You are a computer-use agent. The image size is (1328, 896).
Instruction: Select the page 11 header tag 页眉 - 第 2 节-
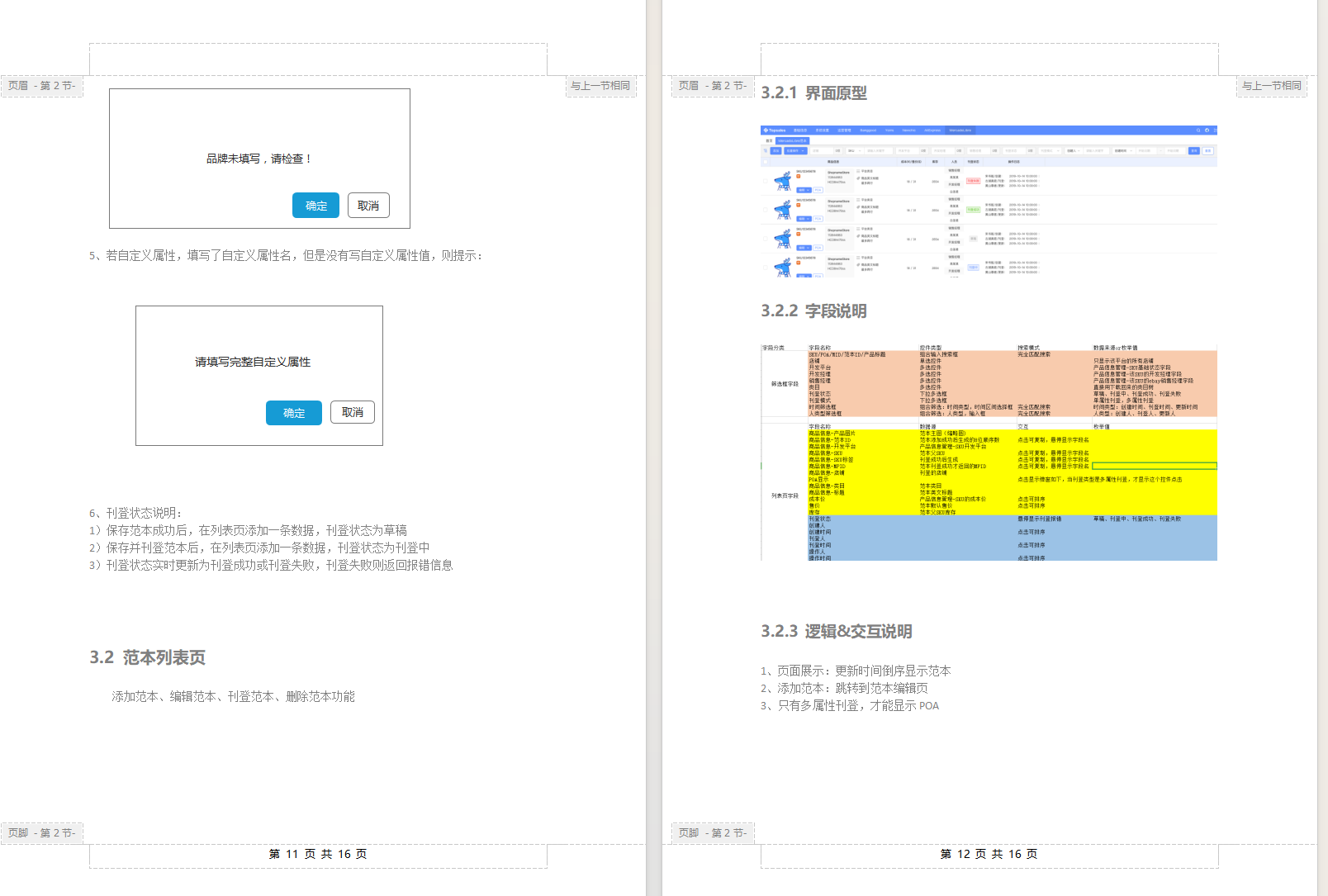[x=42, y=86]
